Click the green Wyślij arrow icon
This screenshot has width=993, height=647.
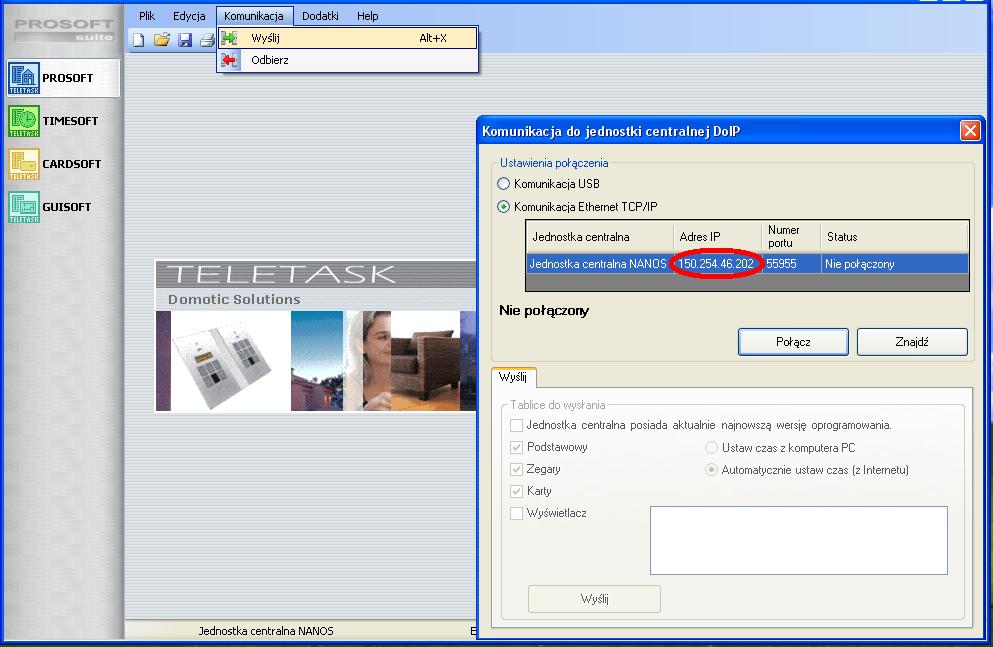point(229,38)
